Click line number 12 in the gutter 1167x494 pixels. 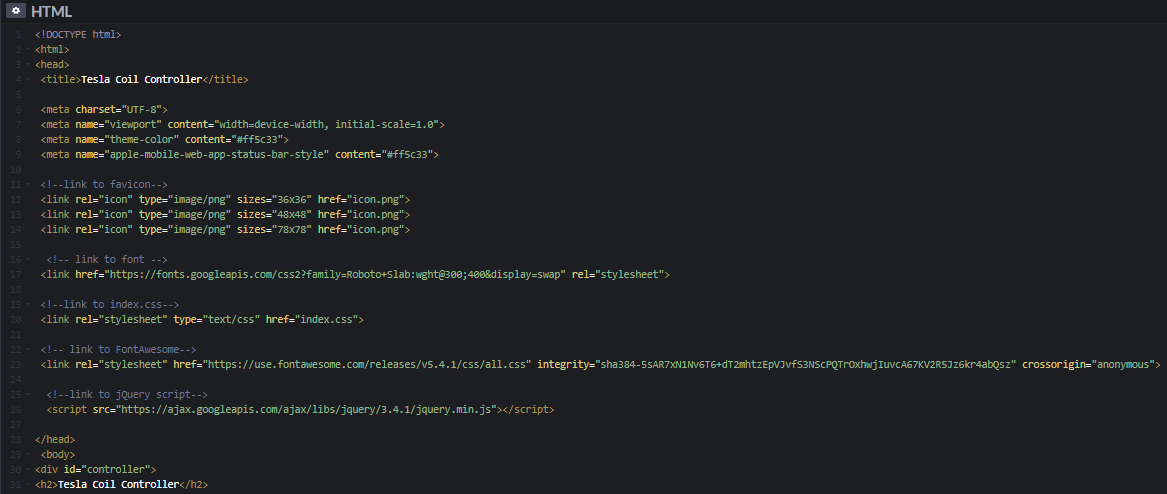pos(17,199)
